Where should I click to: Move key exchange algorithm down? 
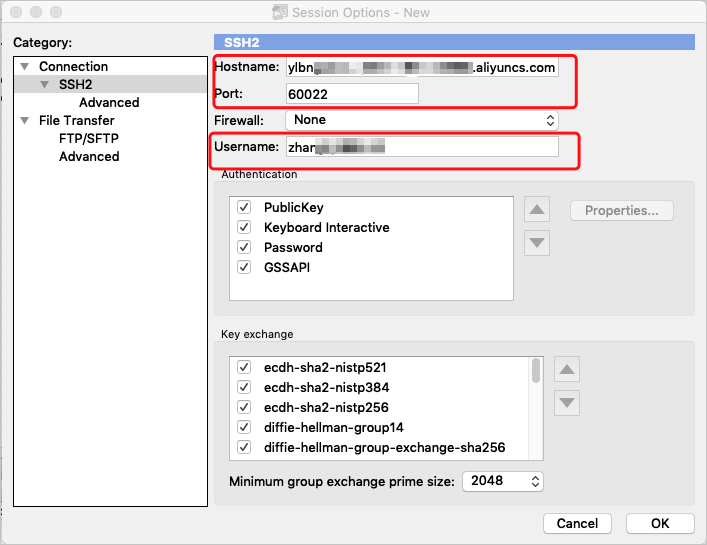567,403
